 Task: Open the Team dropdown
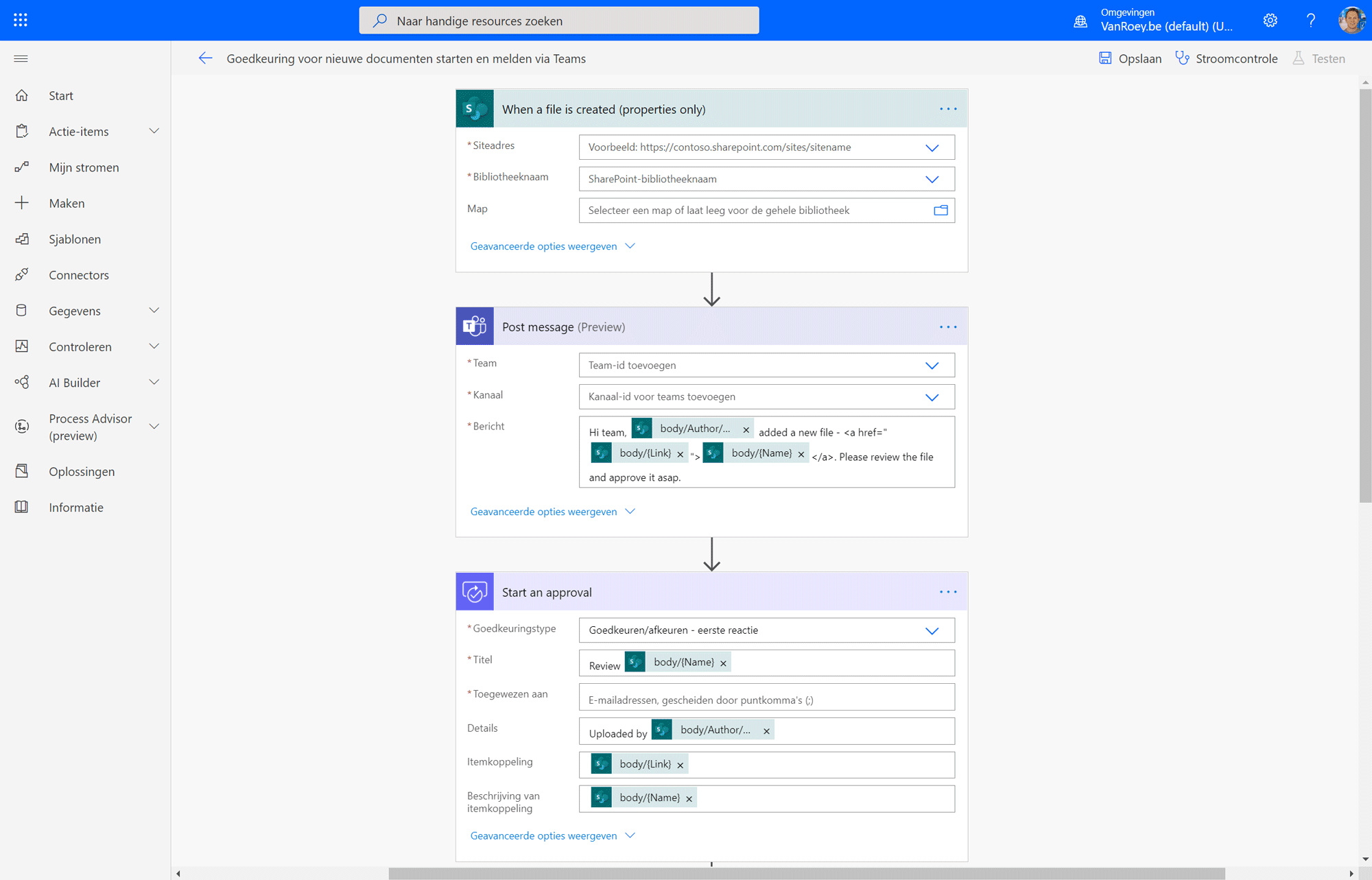point(932,366)
